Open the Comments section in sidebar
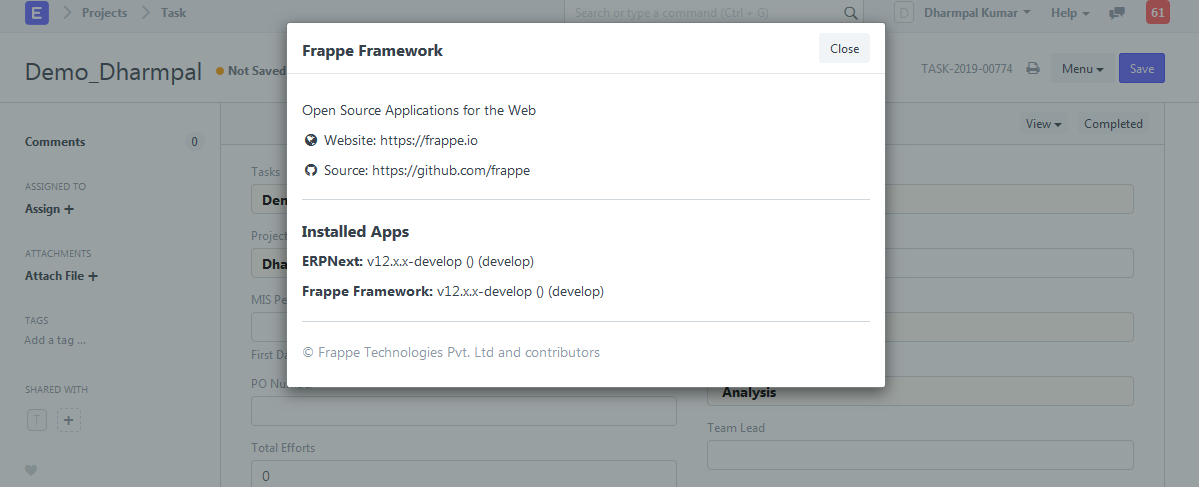 (x=55, y=141)
